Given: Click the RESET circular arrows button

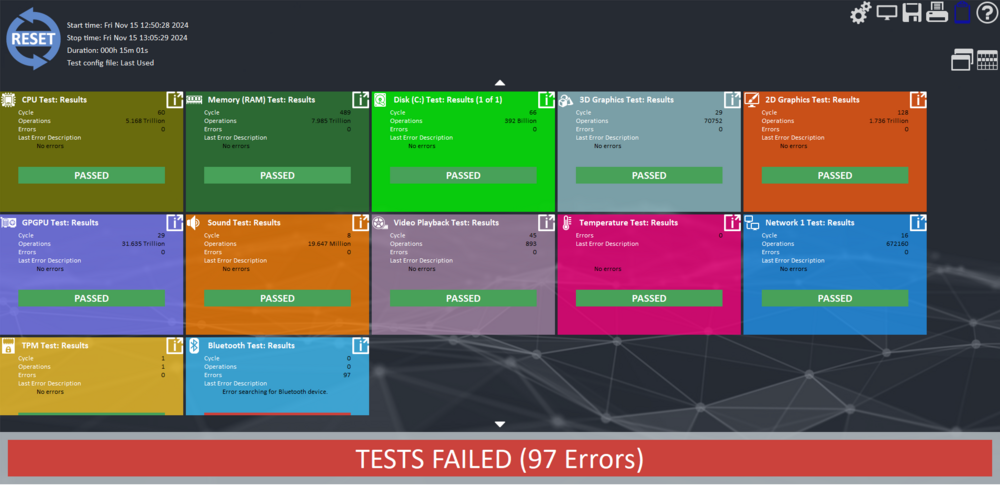Looking at the screenshot, I should (32, 38).
